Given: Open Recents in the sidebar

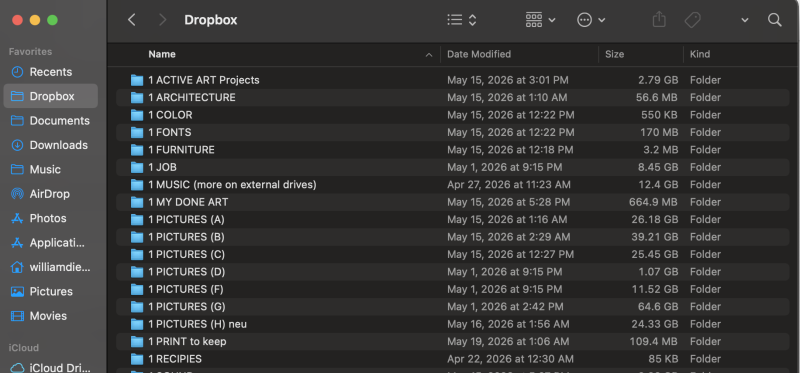Looking at the screenshot, I should 51,72.
